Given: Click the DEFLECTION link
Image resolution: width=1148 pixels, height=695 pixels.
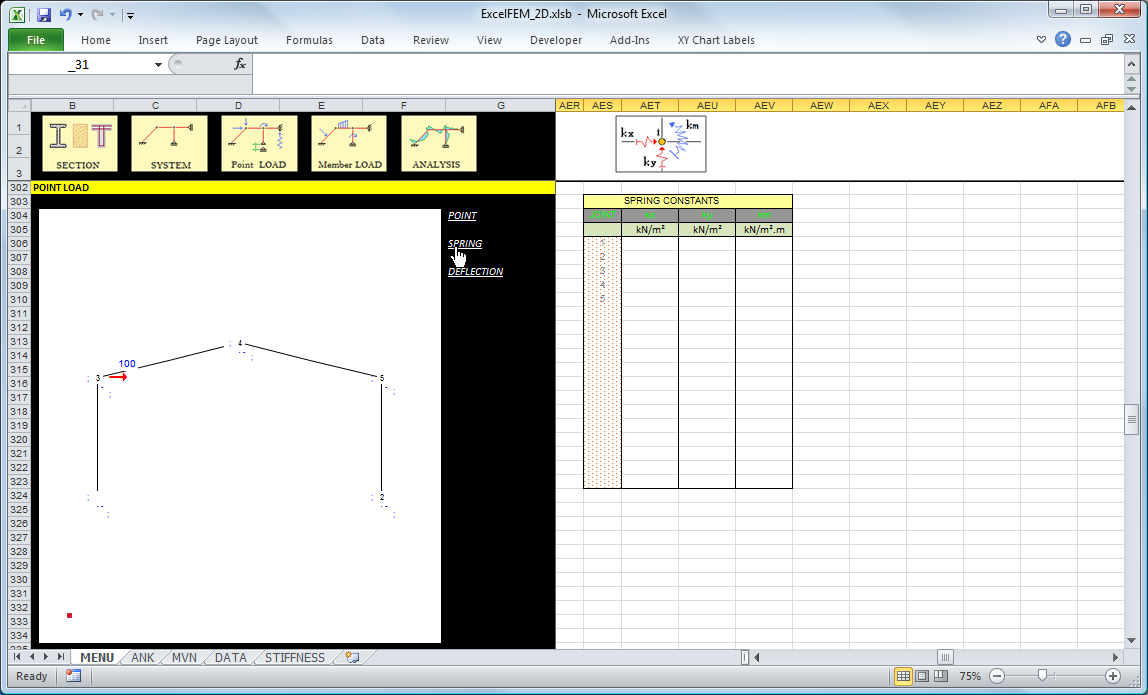Looking at the screenshot, I should [475, 271].
